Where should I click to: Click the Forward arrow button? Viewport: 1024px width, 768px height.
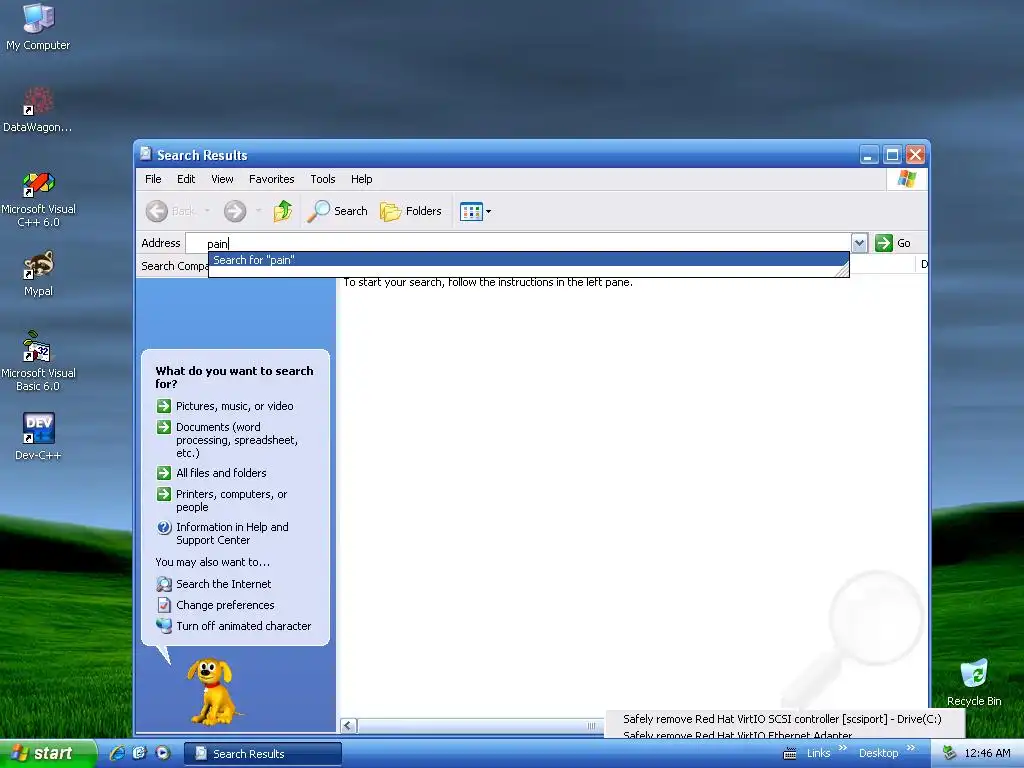click(235, 211)
